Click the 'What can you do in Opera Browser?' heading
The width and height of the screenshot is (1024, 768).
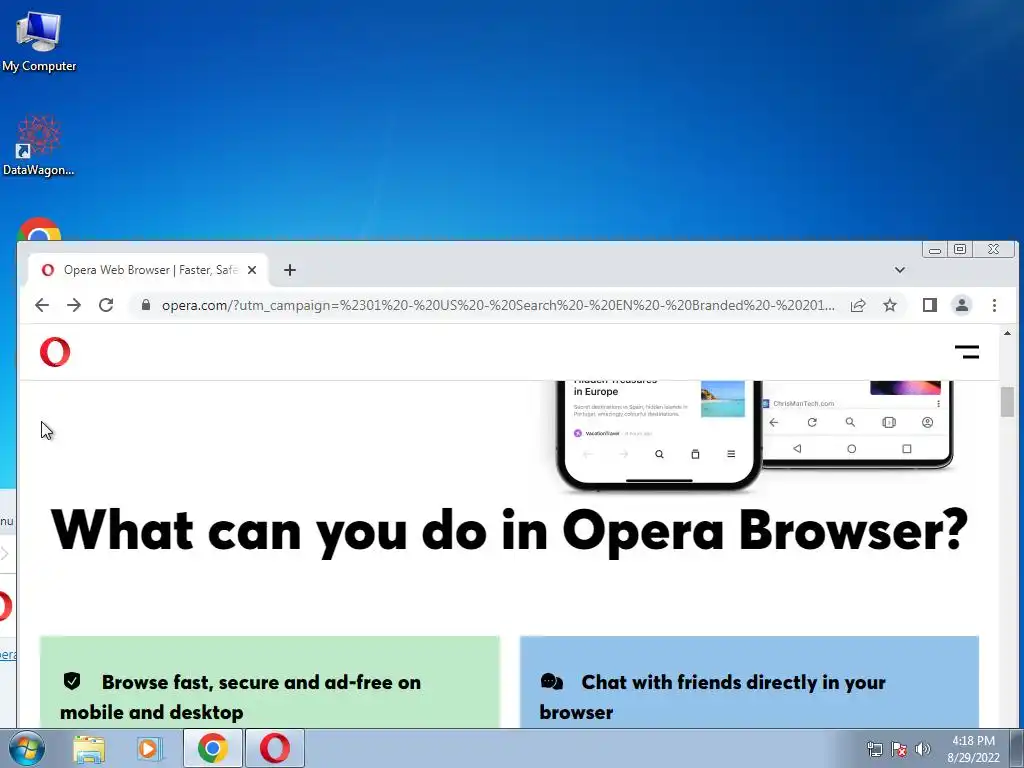[509, 530]
